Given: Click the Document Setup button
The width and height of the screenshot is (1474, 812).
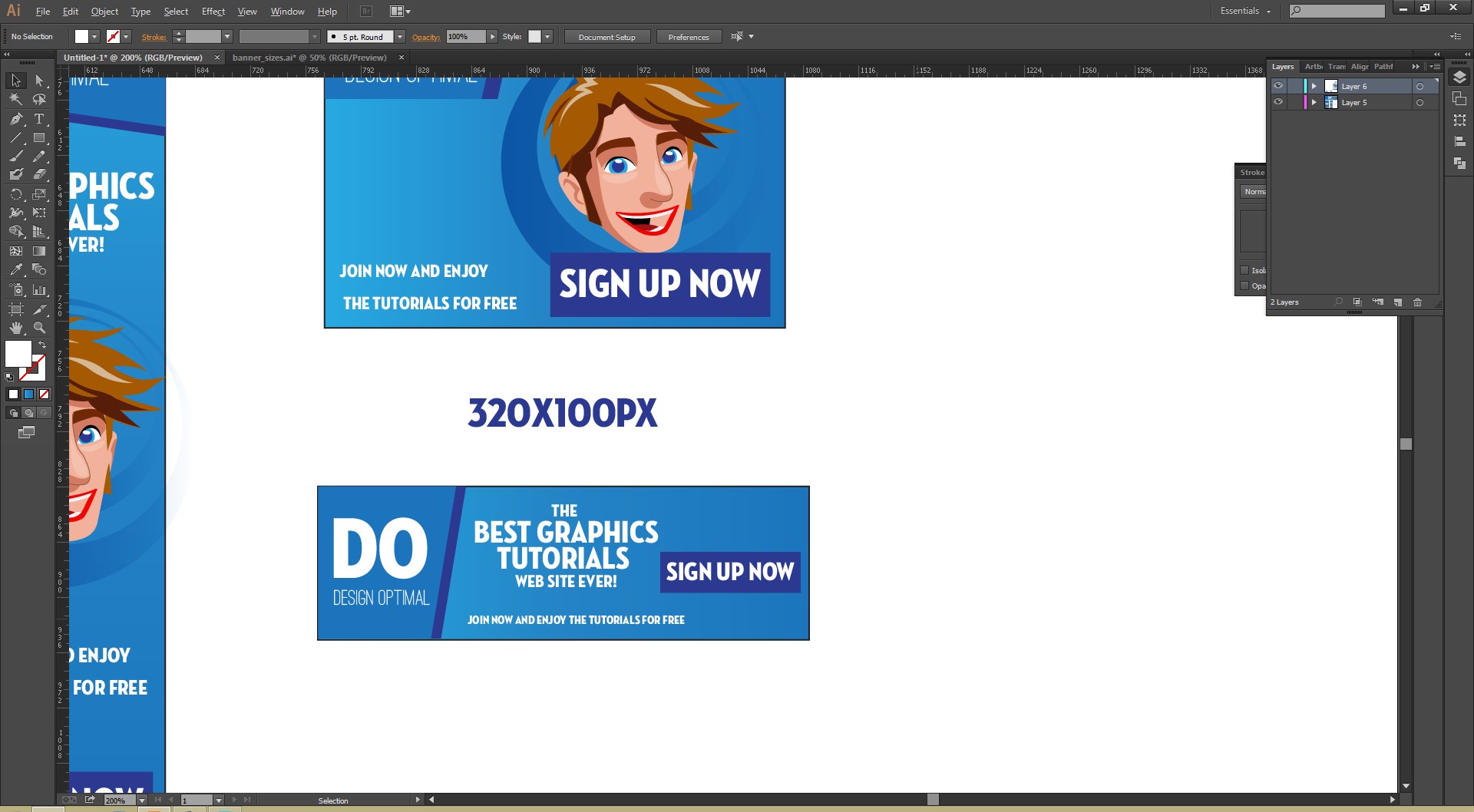Looking at the screenshot, I should (x=607, y=37).
